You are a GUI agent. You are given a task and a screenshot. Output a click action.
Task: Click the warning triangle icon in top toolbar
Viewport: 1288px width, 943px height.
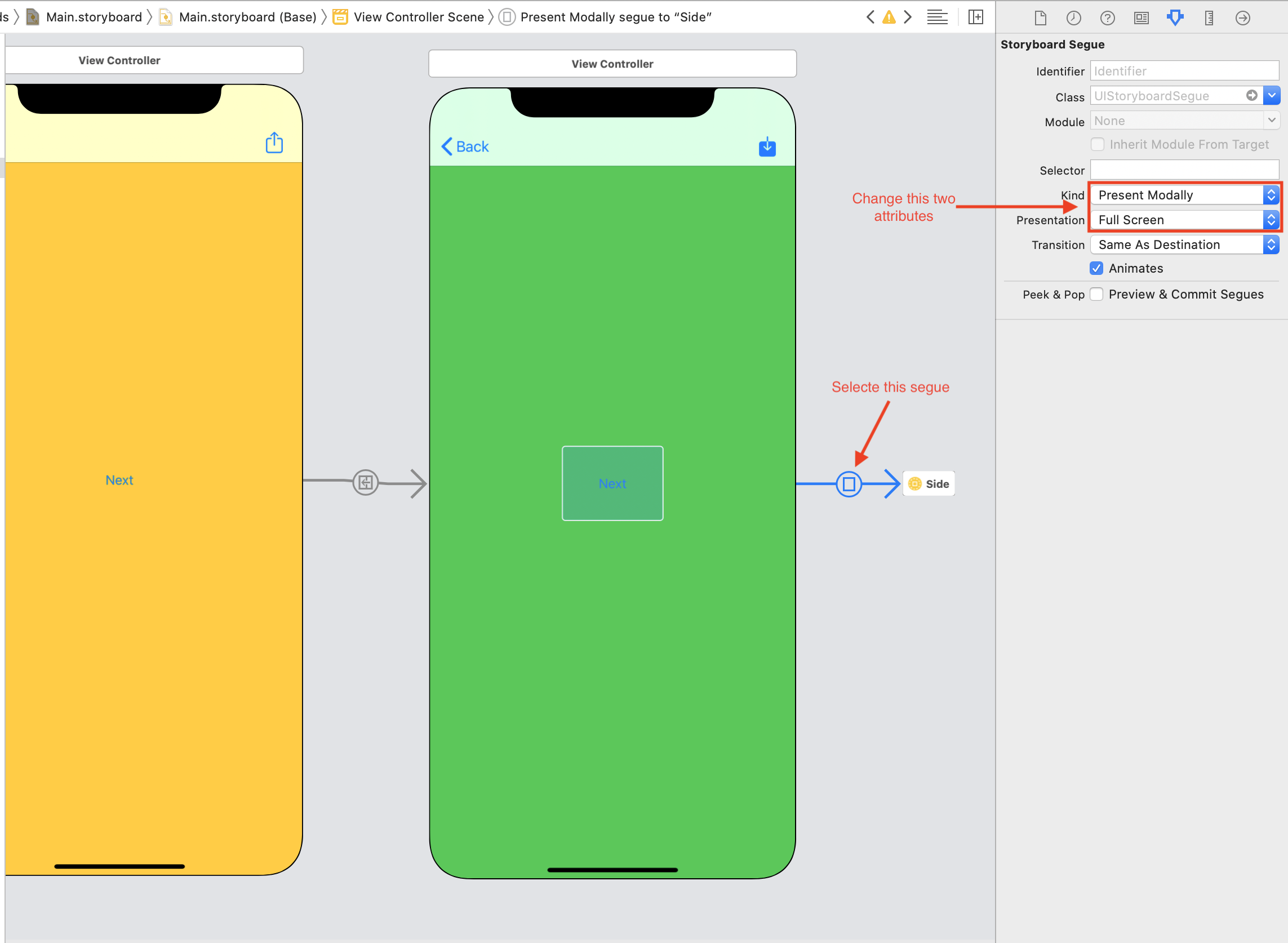889,16
